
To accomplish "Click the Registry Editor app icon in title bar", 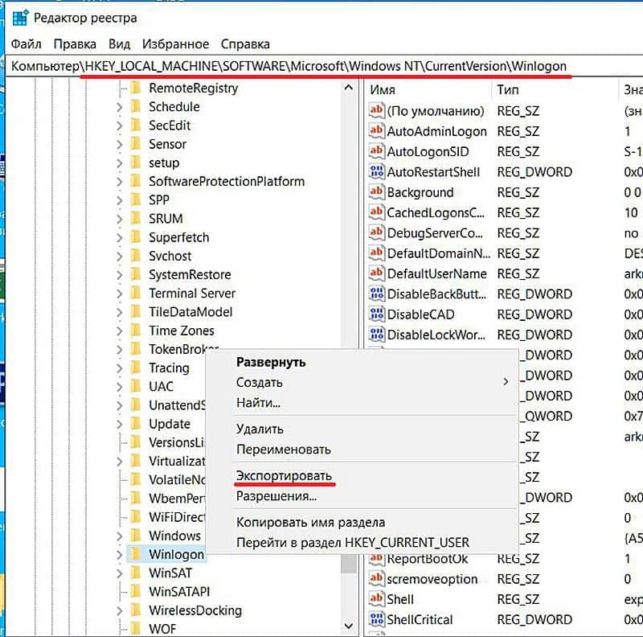I will click(20, 18).
